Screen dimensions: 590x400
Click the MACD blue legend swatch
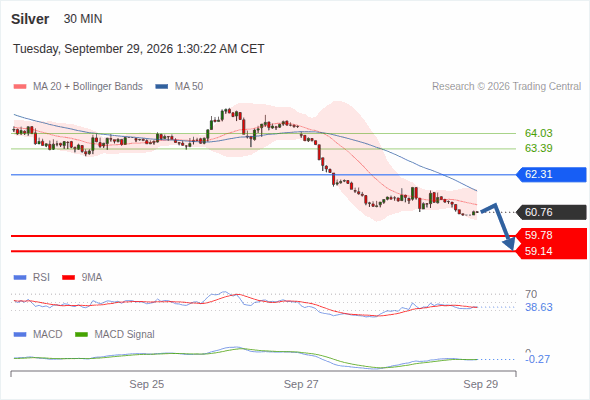(x=20, y=335)
